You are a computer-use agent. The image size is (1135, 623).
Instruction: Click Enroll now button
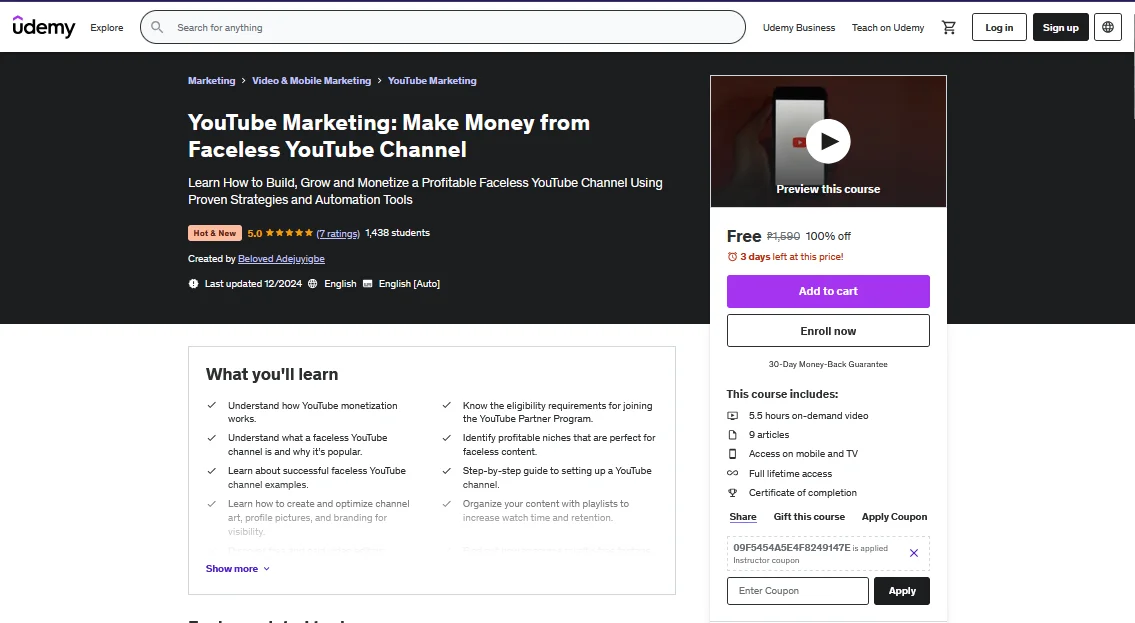pyautogui.click(x=828, y=331)
